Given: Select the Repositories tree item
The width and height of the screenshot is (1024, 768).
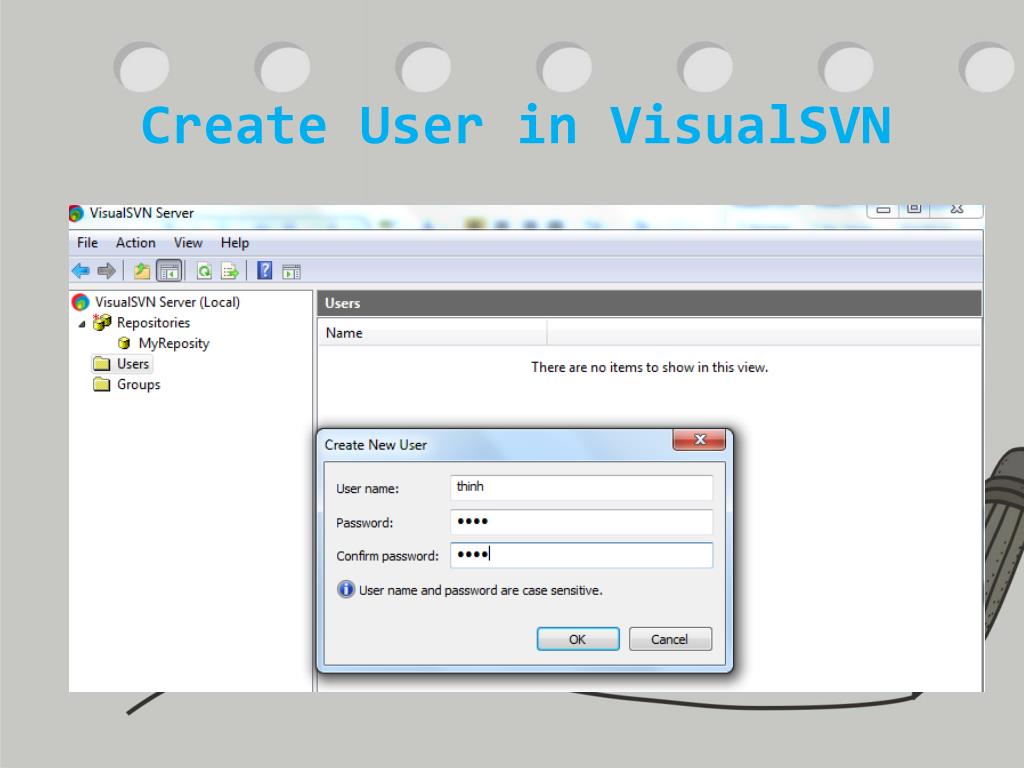Looking at the screenshot, I should 153,323.
